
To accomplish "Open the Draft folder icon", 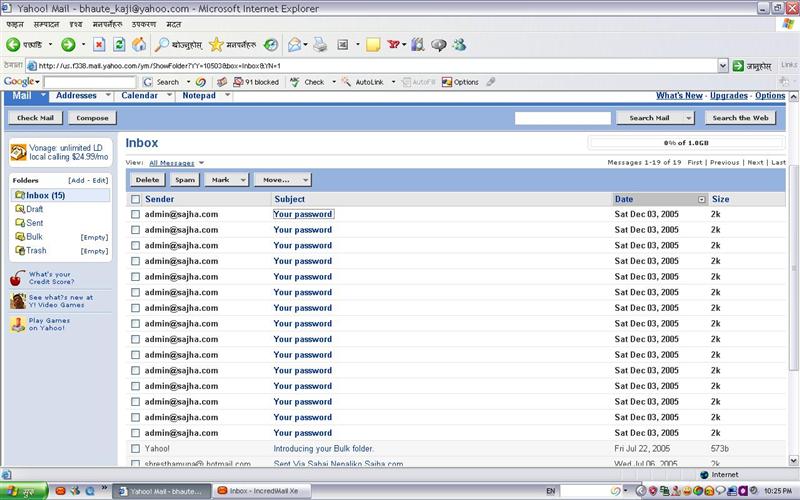I will coord(19,209).
